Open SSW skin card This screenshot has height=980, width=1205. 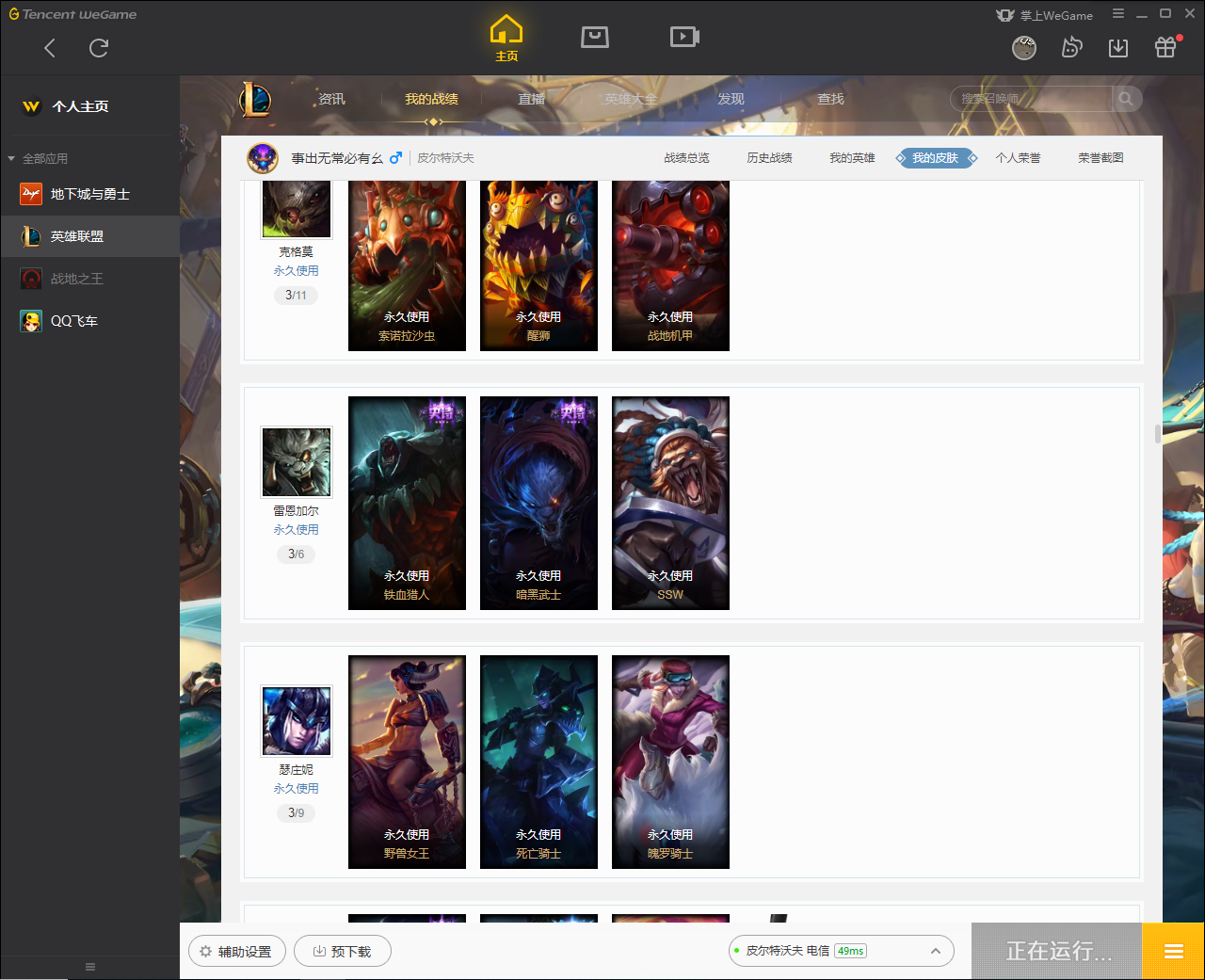670,503
